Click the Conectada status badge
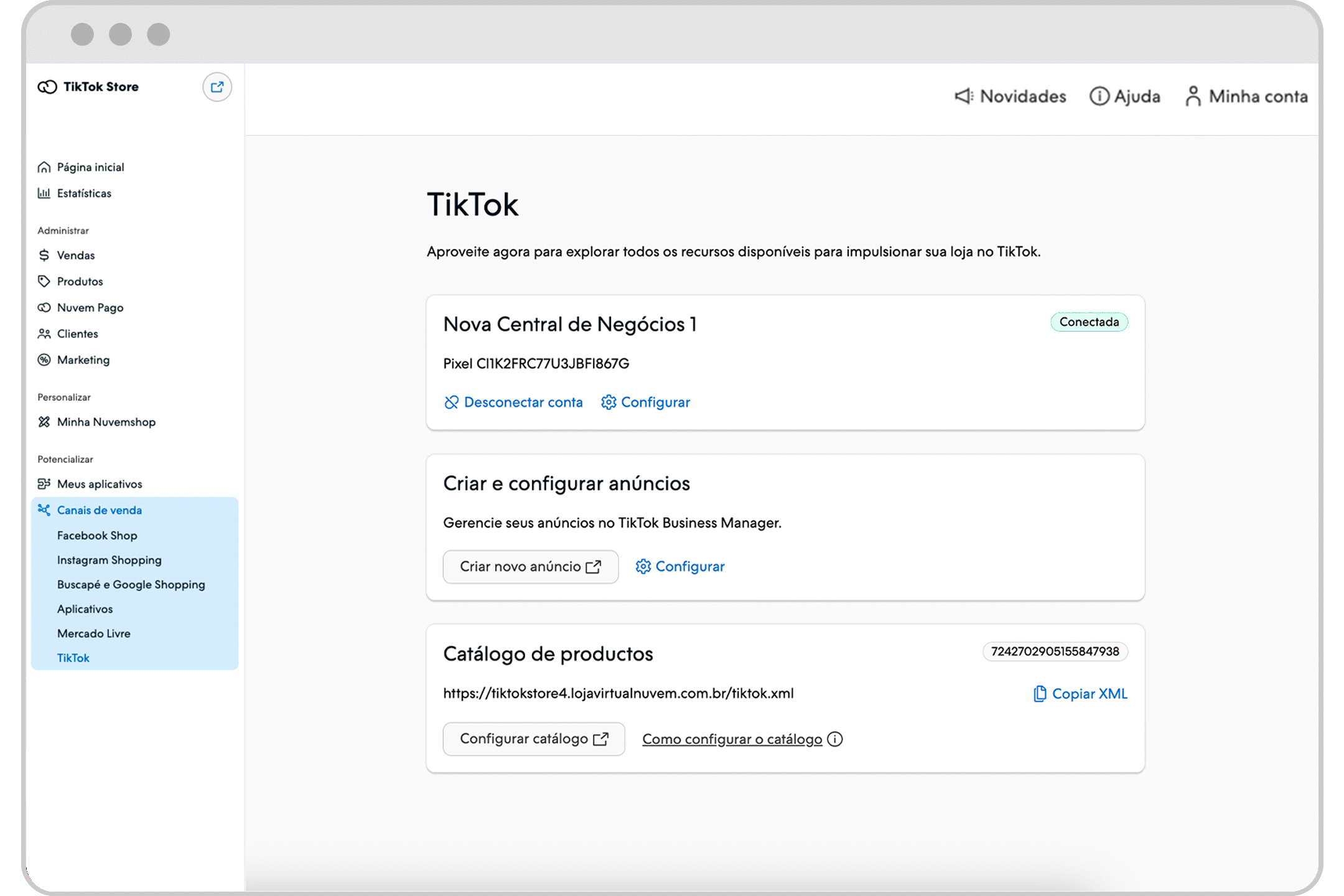1344x896 pixels. 1090,322
